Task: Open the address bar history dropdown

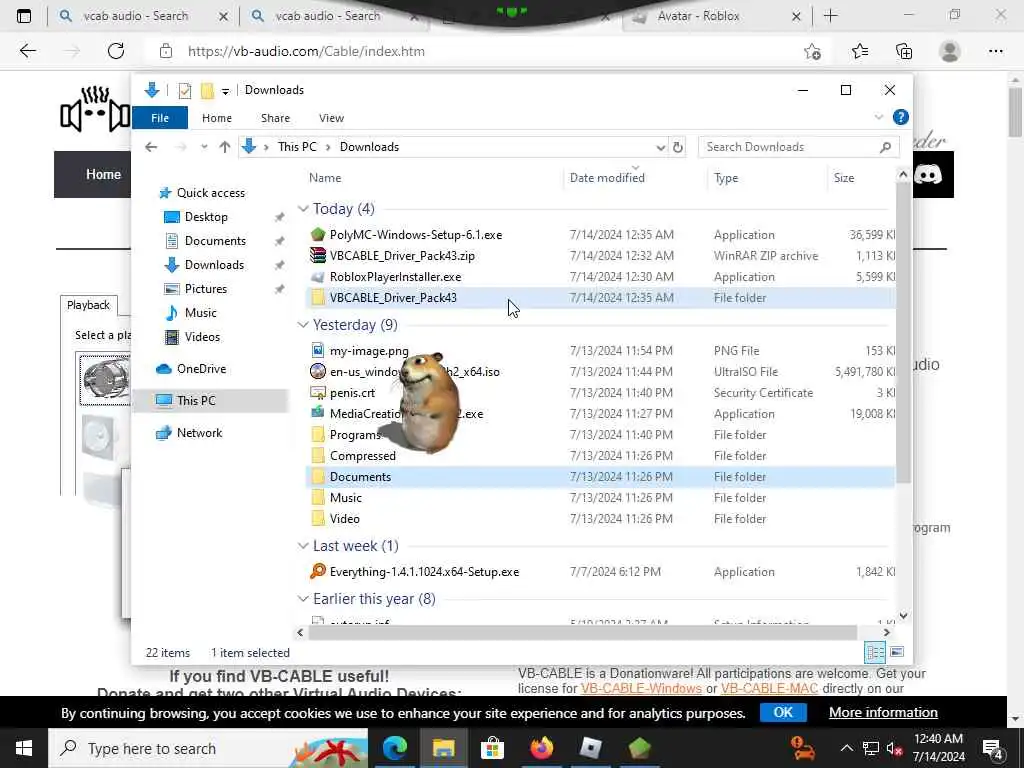Action: 660,148
